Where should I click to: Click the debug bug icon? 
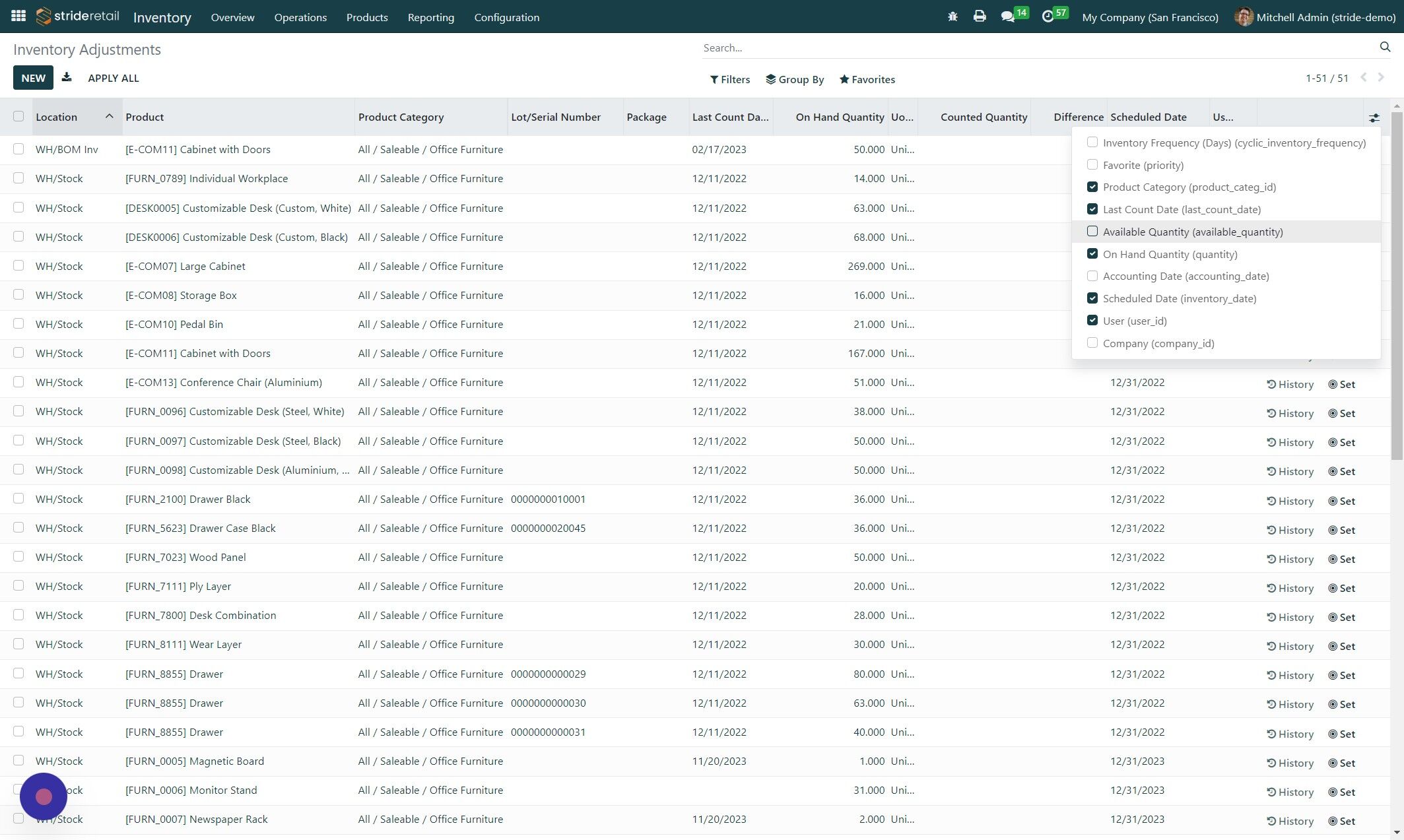(x=952, y=16)
